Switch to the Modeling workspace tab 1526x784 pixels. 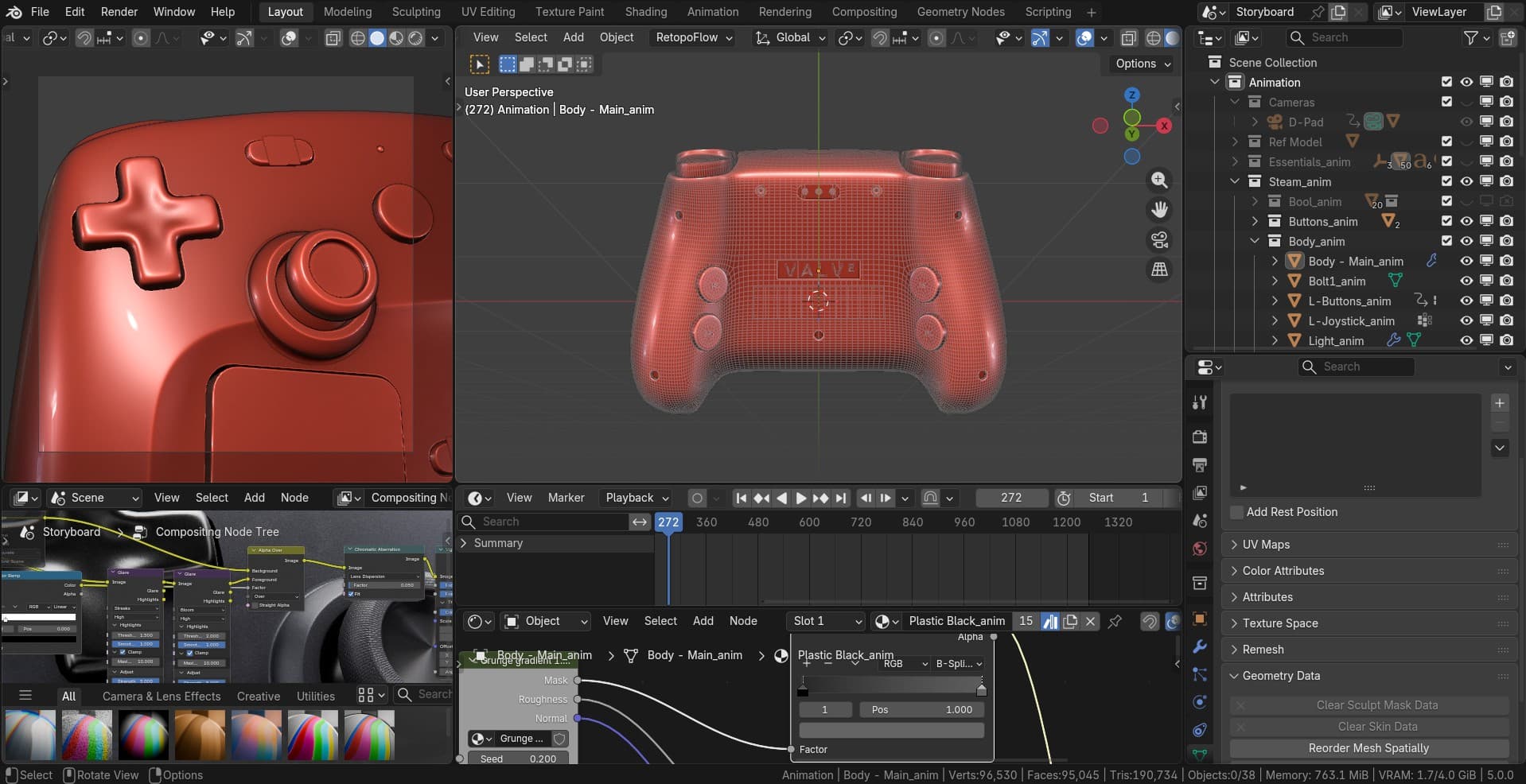348,12
